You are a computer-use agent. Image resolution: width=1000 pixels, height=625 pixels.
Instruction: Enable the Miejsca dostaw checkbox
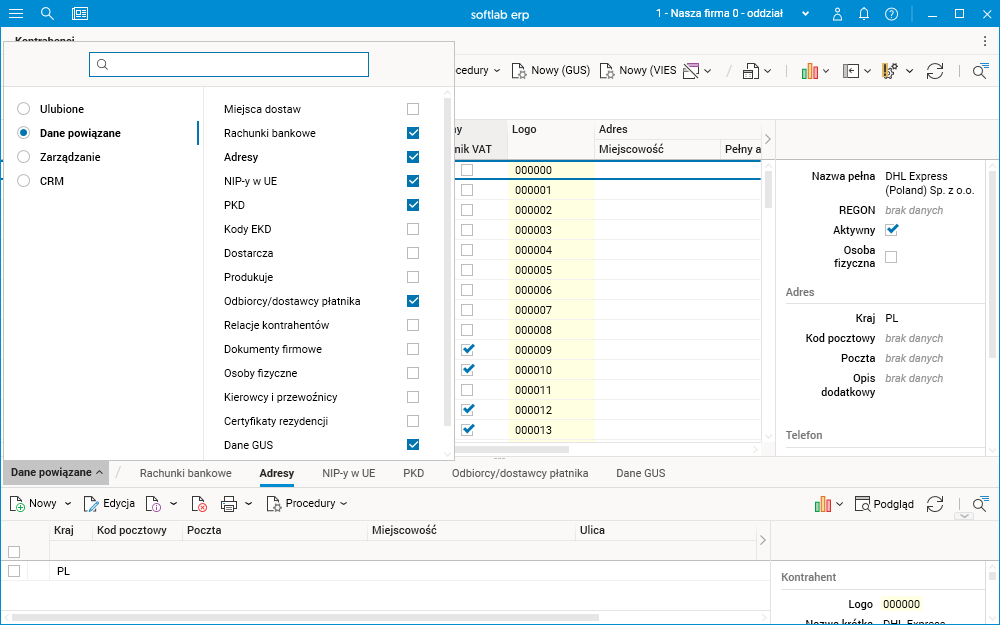pyautogui.click(x=413, y=109)
